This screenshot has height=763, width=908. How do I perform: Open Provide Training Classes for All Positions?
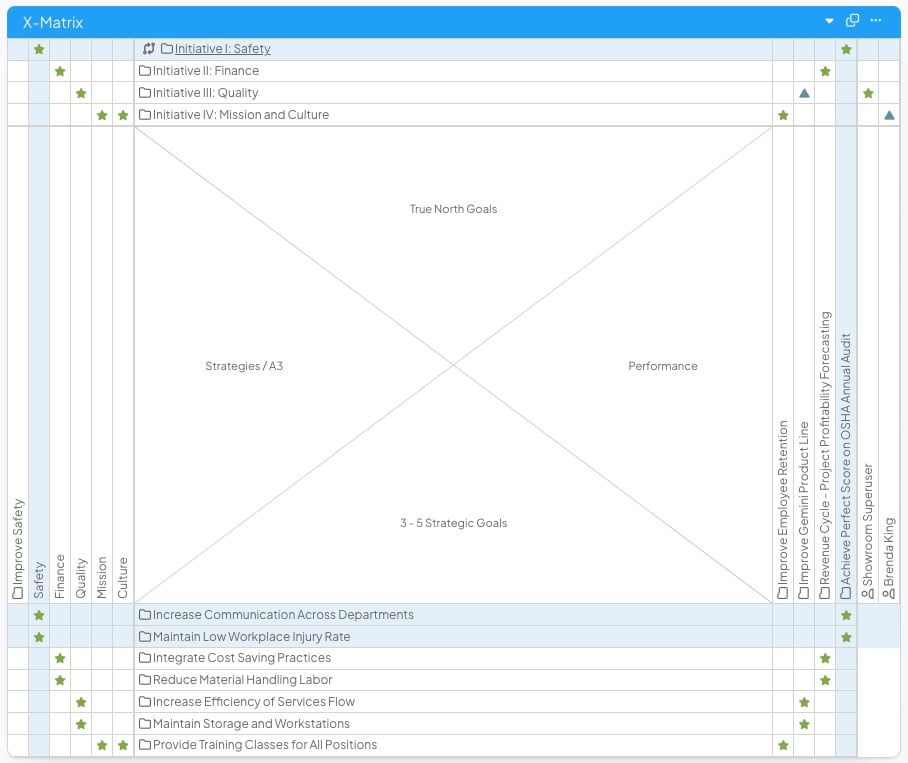(264, 745)
